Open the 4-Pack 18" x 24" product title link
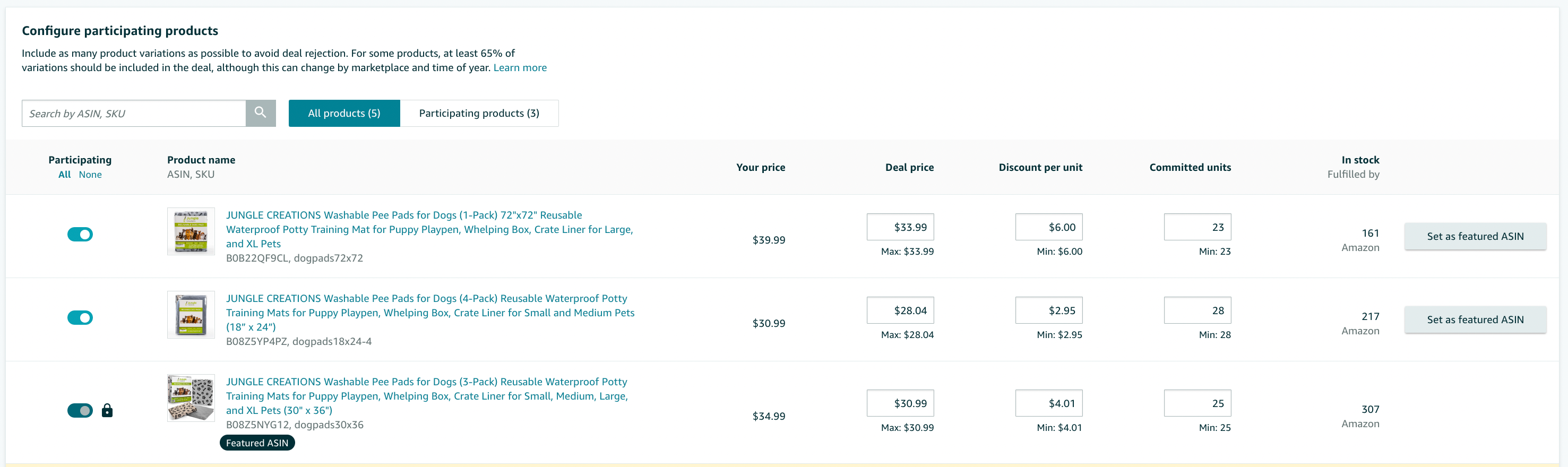Image resolution: width=1568 pixels, height=467 pixels. pyautogui.click(x=430, y=313)
